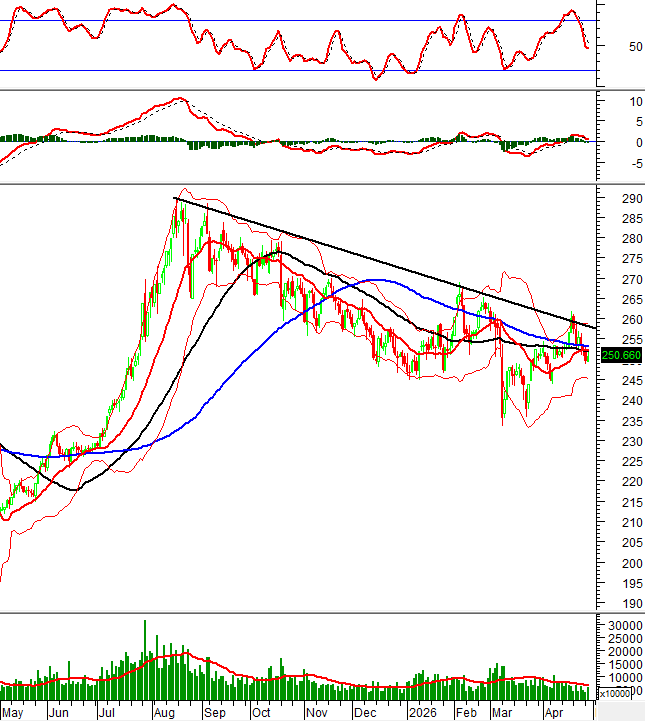The height and width of the screenshot is (721, 645).
Task: Select the Dec month label
Action: click(365, 713)
